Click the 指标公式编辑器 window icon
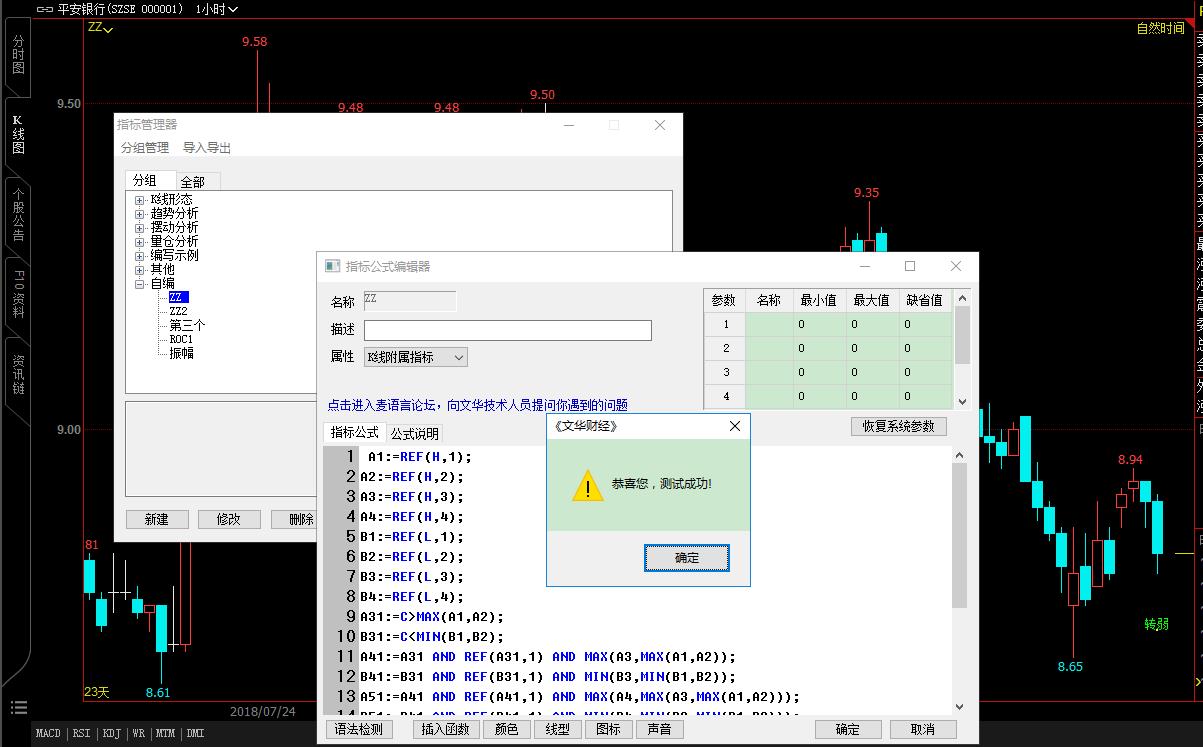The width and height of the screenshot is (1203, 747). pyautogui.click(x=333, y=266)
